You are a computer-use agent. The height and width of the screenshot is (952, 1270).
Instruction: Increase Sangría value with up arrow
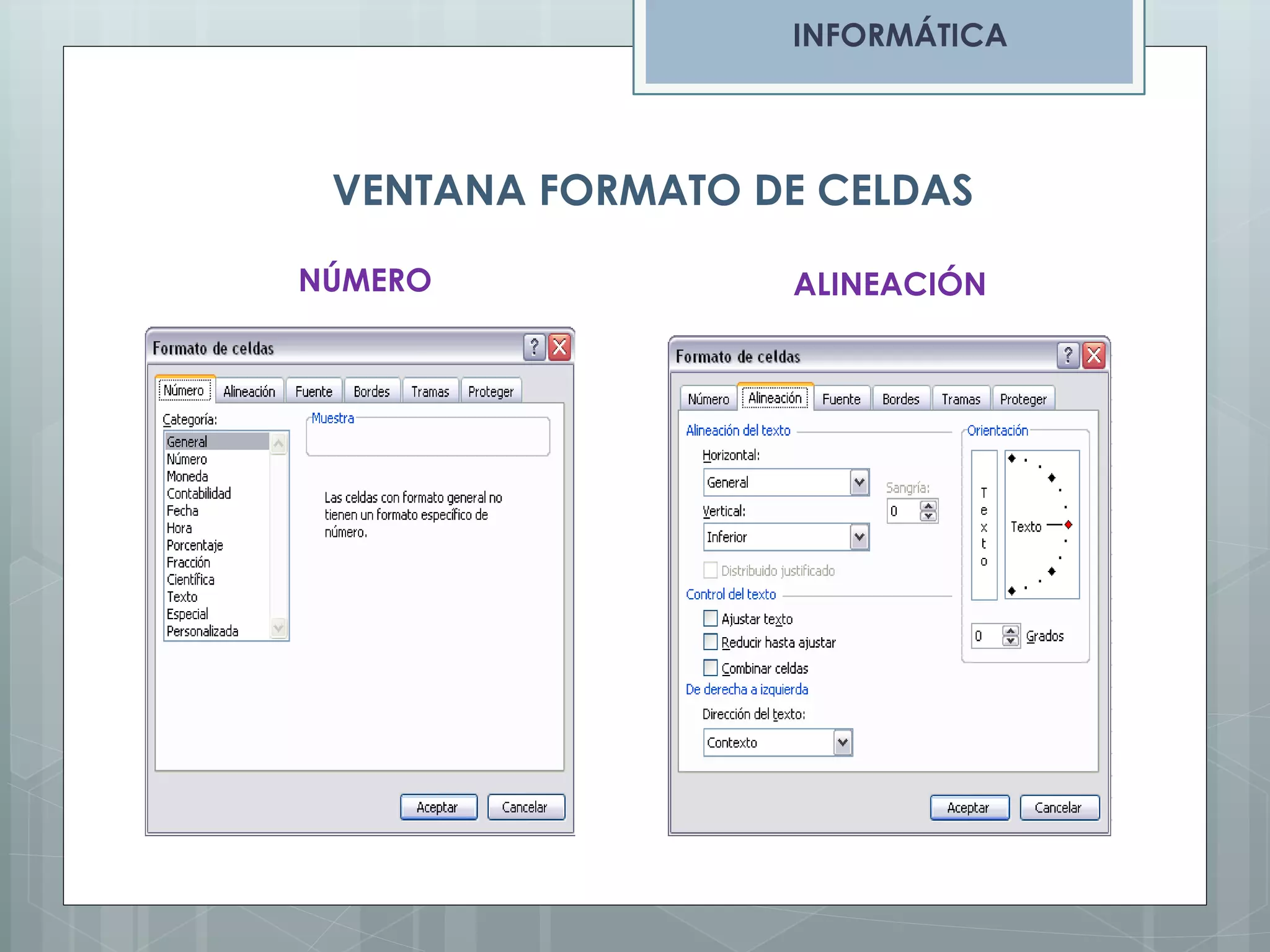coord(928,506)
